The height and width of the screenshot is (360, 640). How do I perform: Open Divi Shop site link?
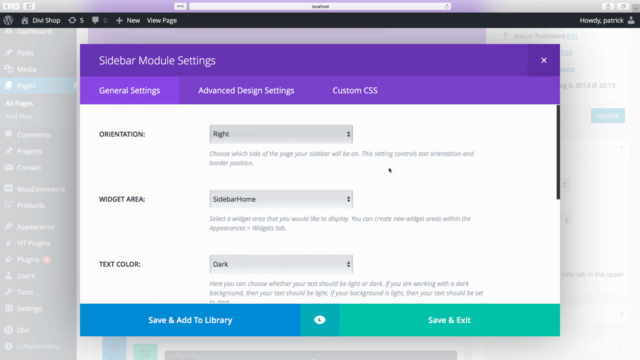pyautogui.click(x=41, y=20)
